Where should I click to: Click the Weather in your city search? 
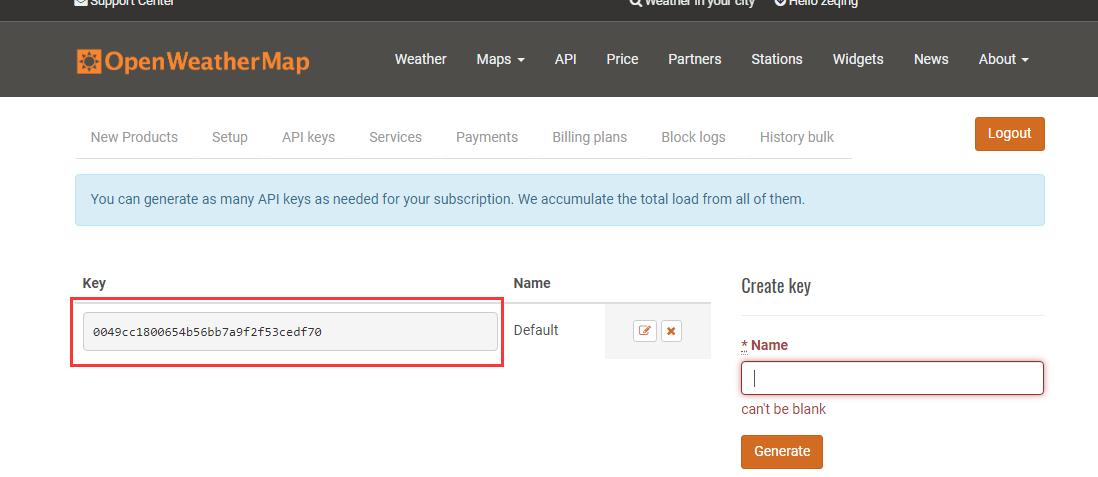[x=692, y=3]
